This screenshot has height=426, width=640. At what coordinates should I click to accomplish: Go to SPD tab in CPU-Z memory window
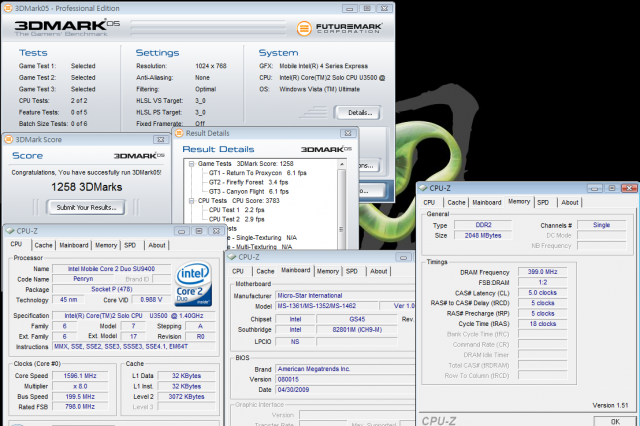coord(543,202)
